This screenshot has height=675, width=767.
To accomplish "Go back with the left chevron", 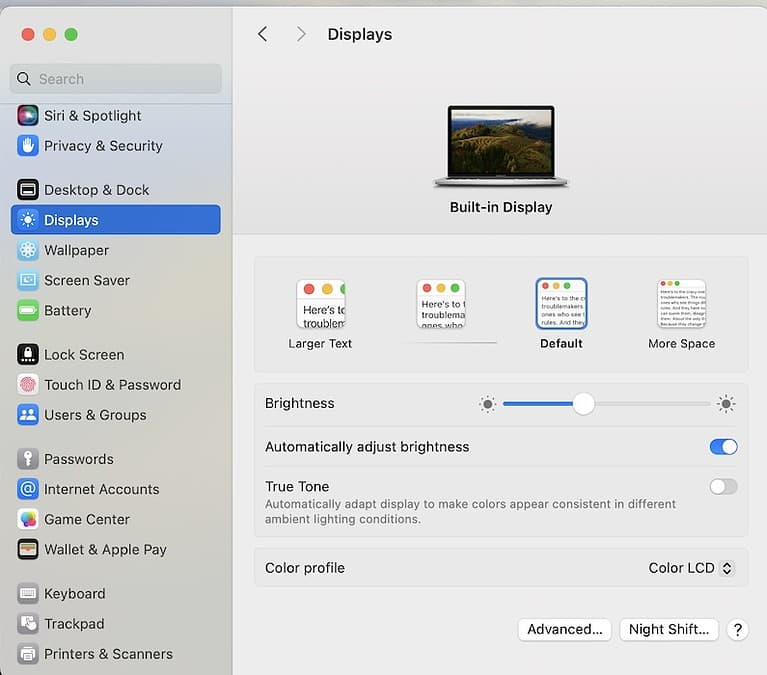I will (263, 34).
